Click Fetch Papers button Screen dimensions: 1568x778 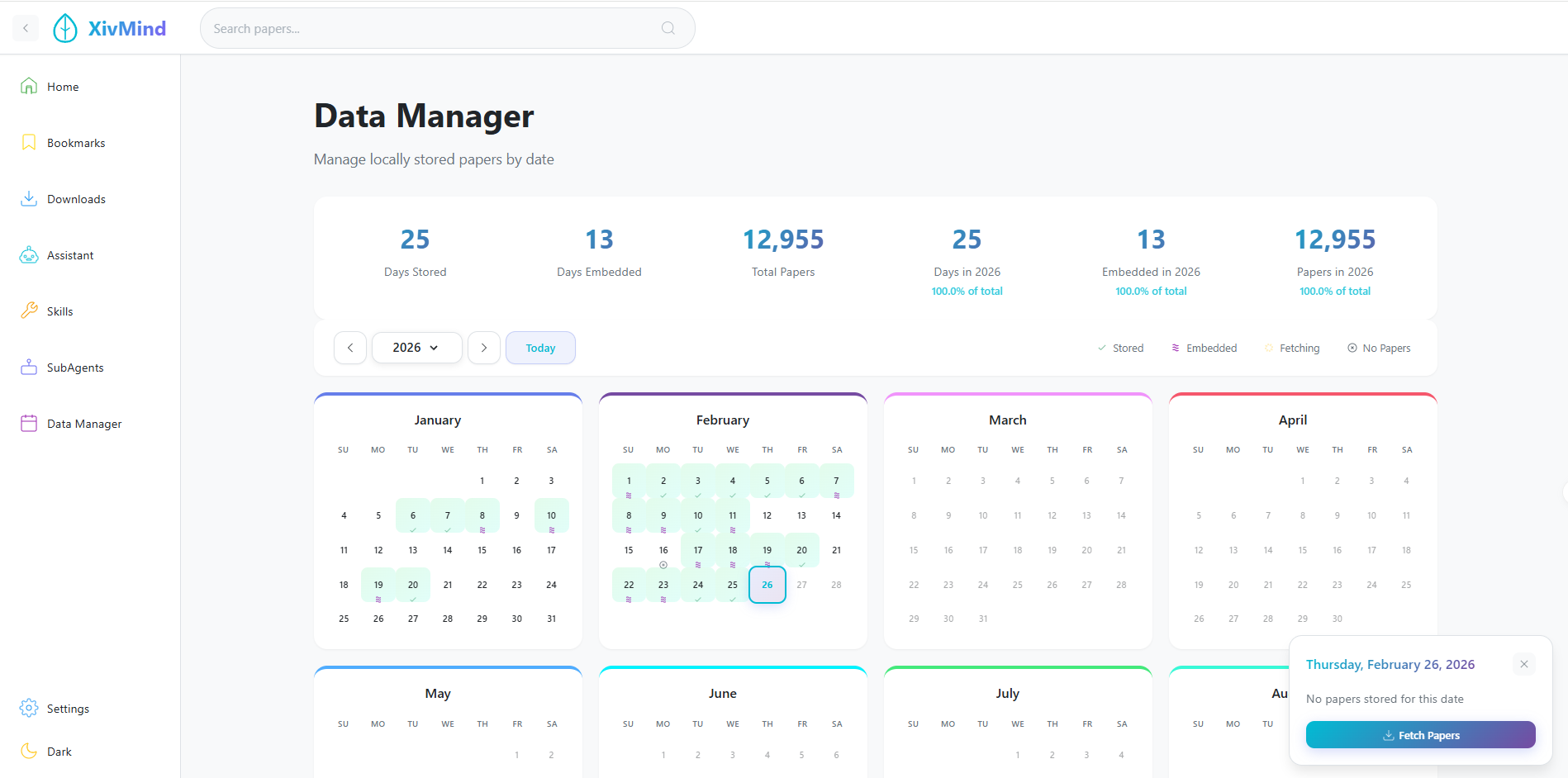(x=1420, y=735)
